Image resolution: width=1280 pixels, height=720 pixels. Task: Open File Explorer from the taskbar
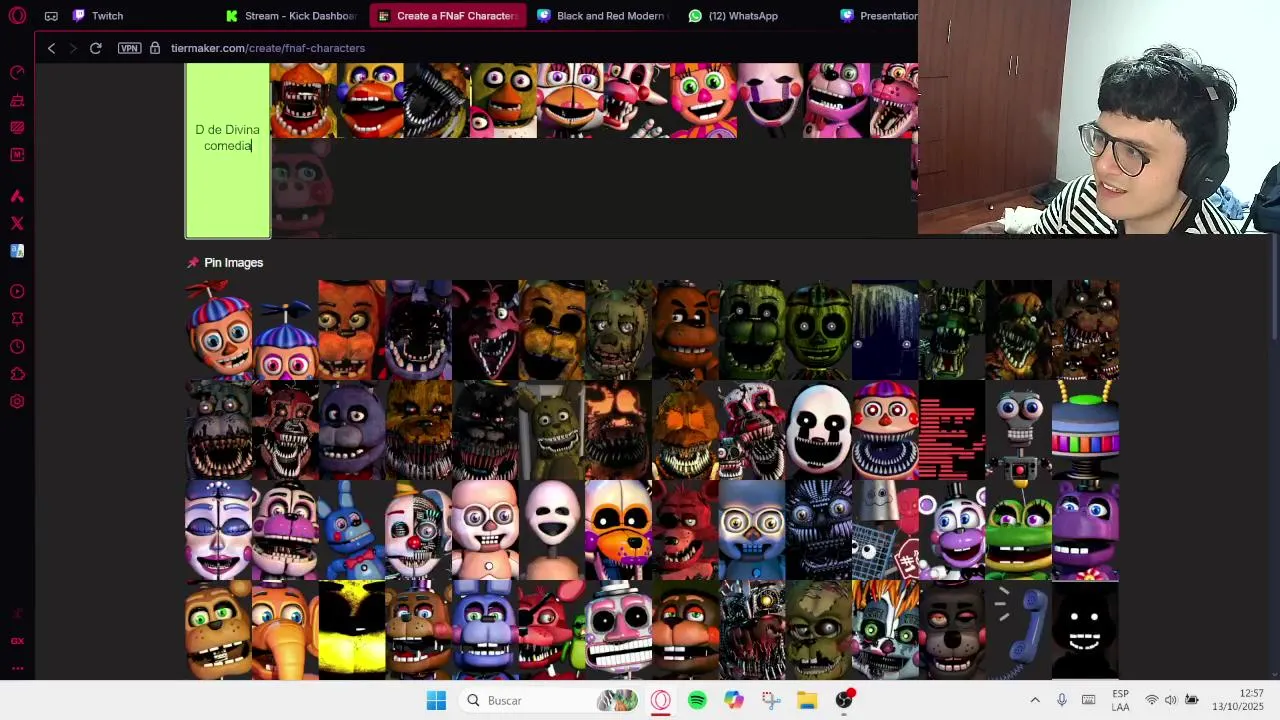807,701
